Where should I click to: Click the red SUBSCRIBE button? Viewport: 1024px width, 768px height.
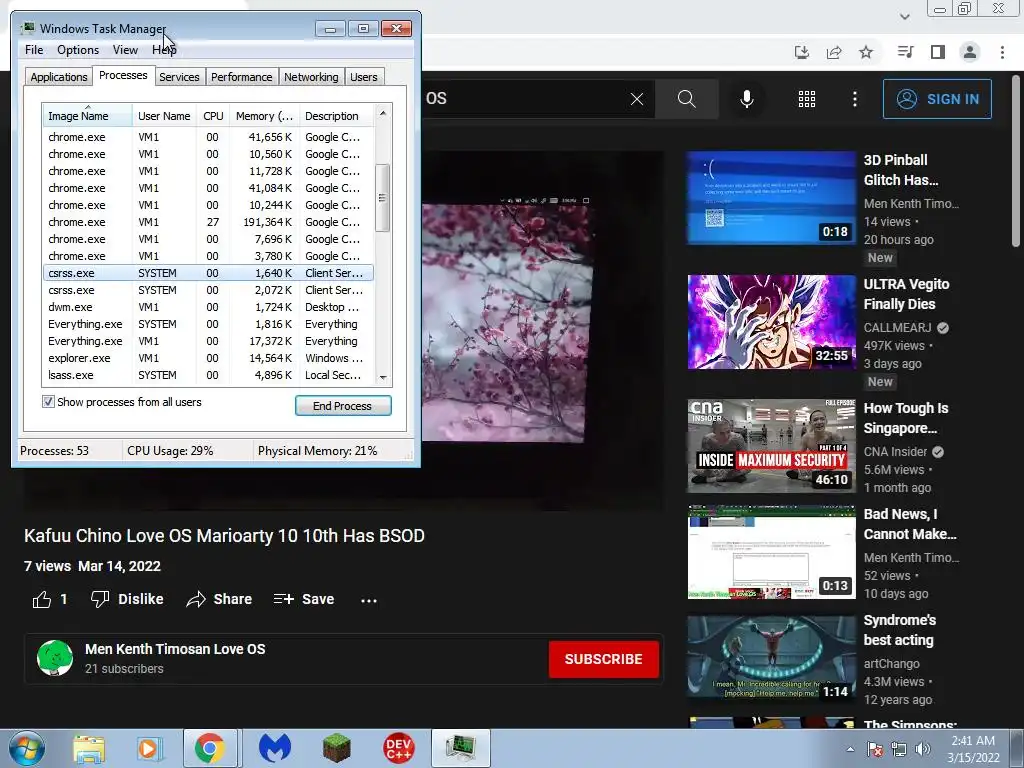[603, 659]
